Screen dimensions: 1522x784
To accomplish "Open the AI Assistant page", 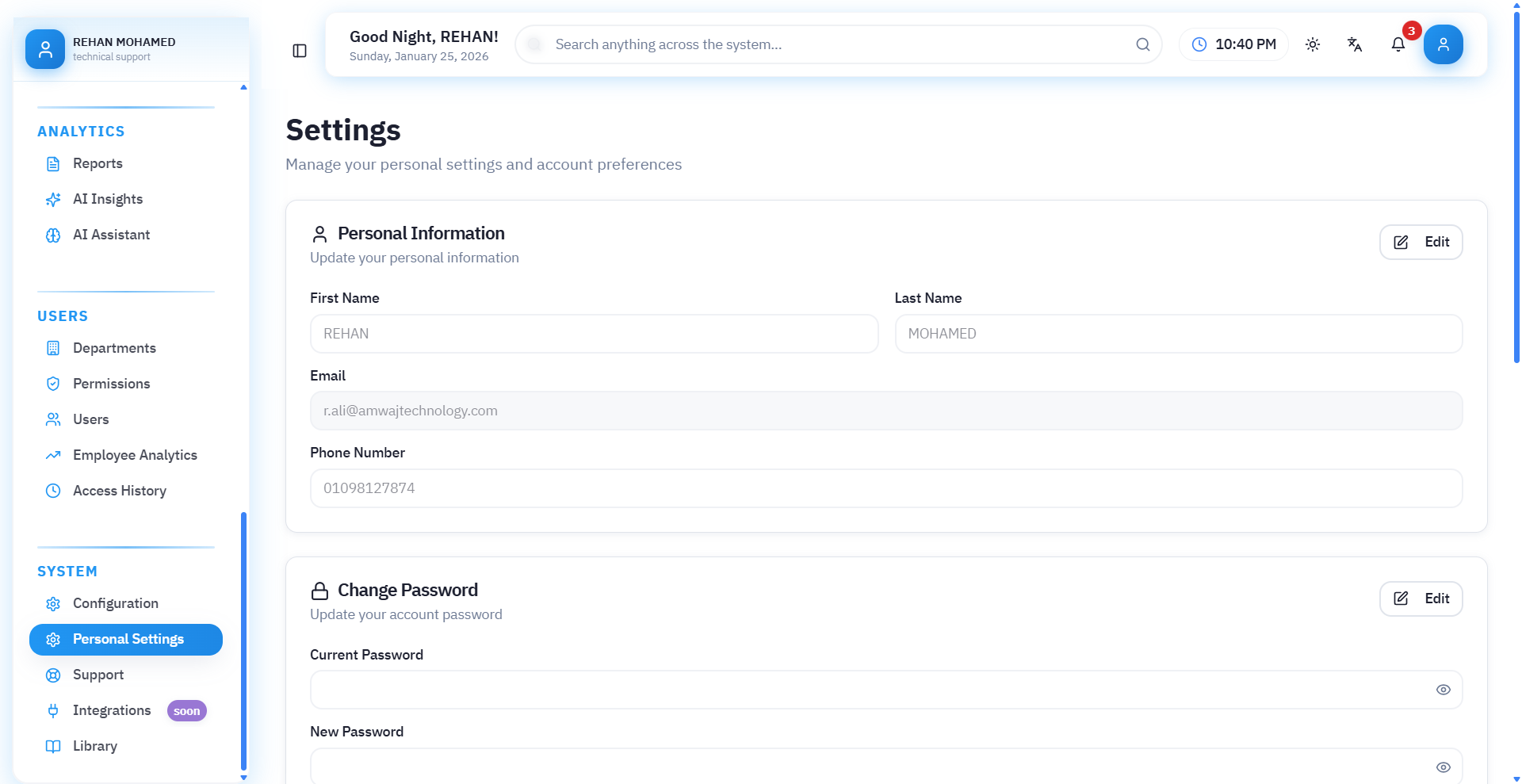I will [x=111, y=235].
